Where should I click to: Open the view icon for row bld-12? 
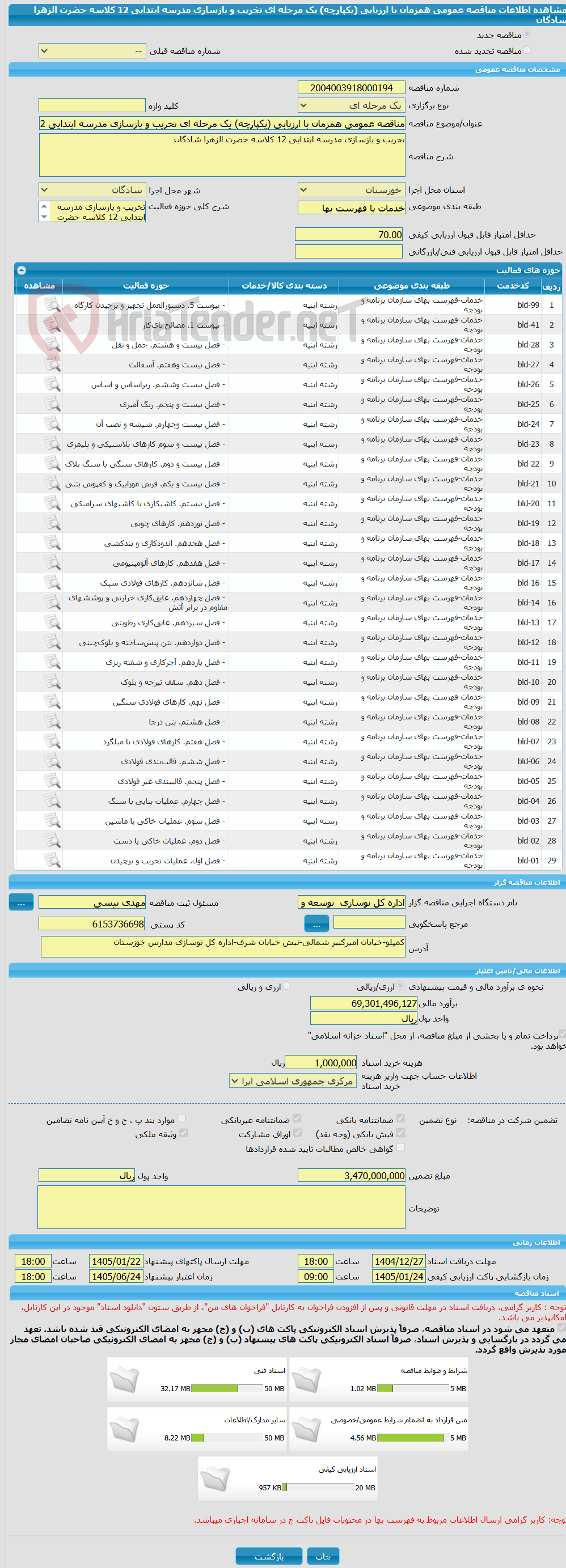(52, 642)
